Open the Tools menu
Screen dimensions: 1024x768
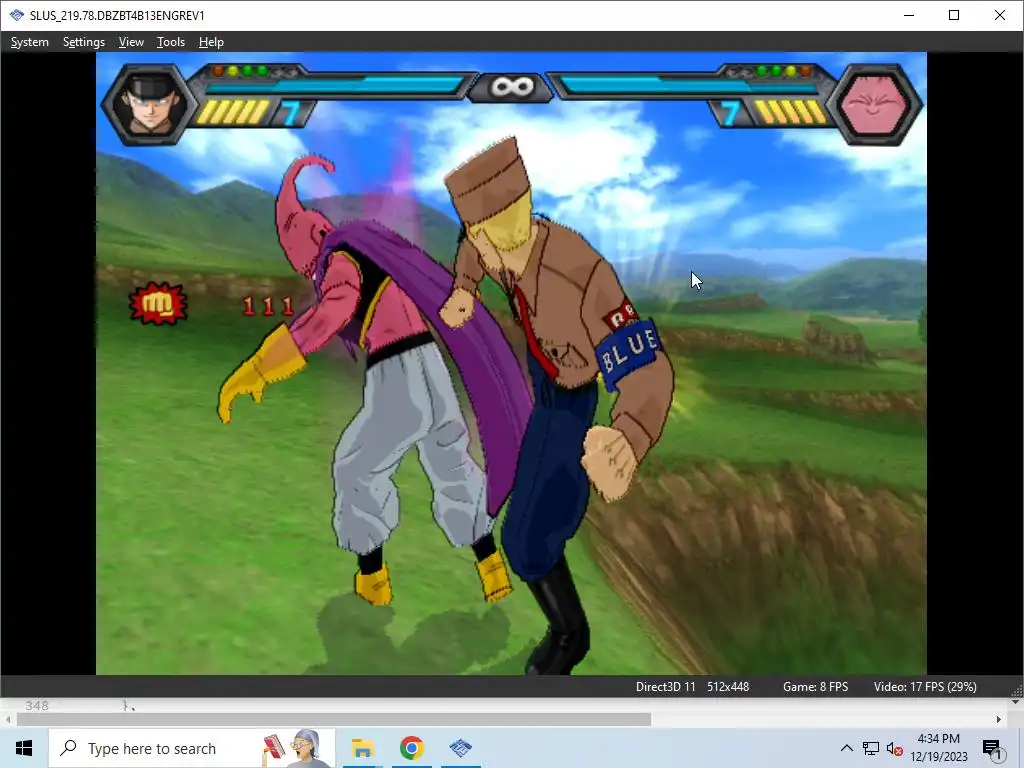(170, 42)
